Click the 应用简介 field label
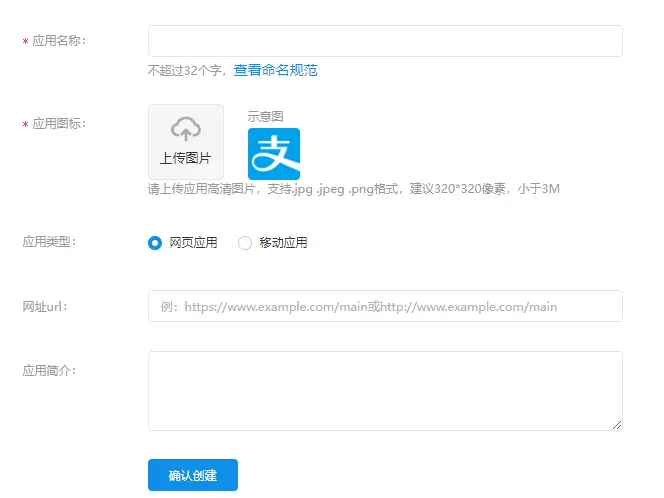 click(49, 371)
